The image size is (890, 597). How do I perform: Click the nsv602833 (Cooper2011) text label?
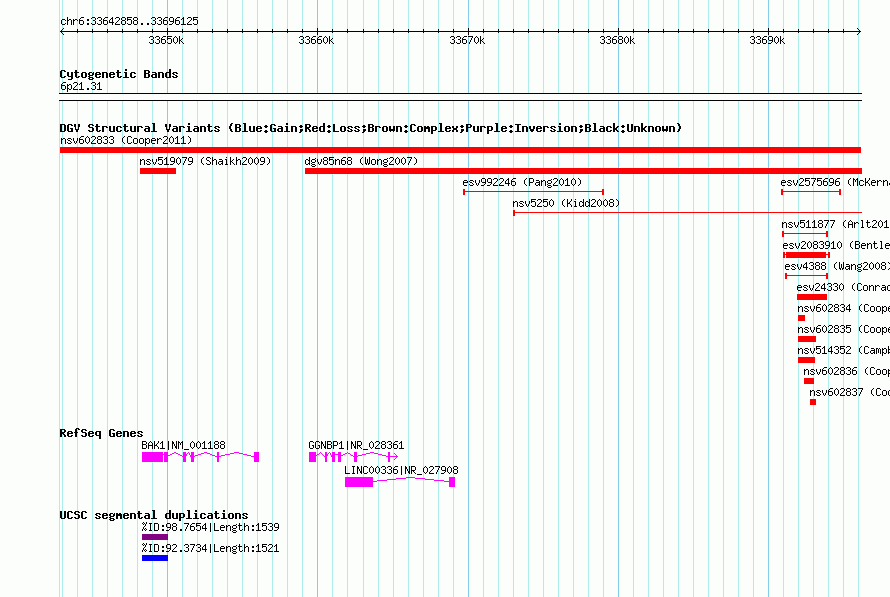point(126,140)
